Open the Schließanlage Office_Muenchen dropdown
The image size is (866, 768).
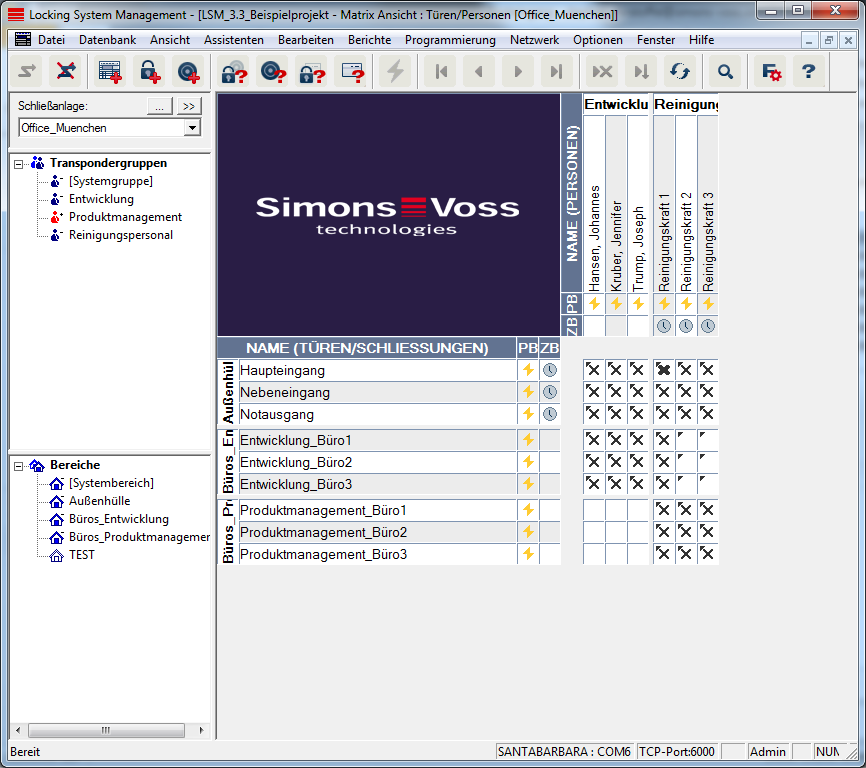click(192, 128)
